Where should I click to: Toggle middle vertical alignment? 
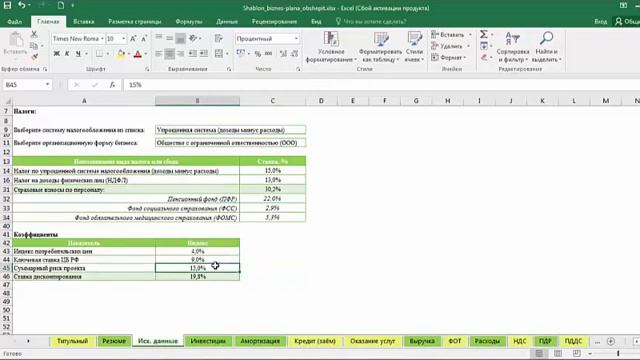169,38
